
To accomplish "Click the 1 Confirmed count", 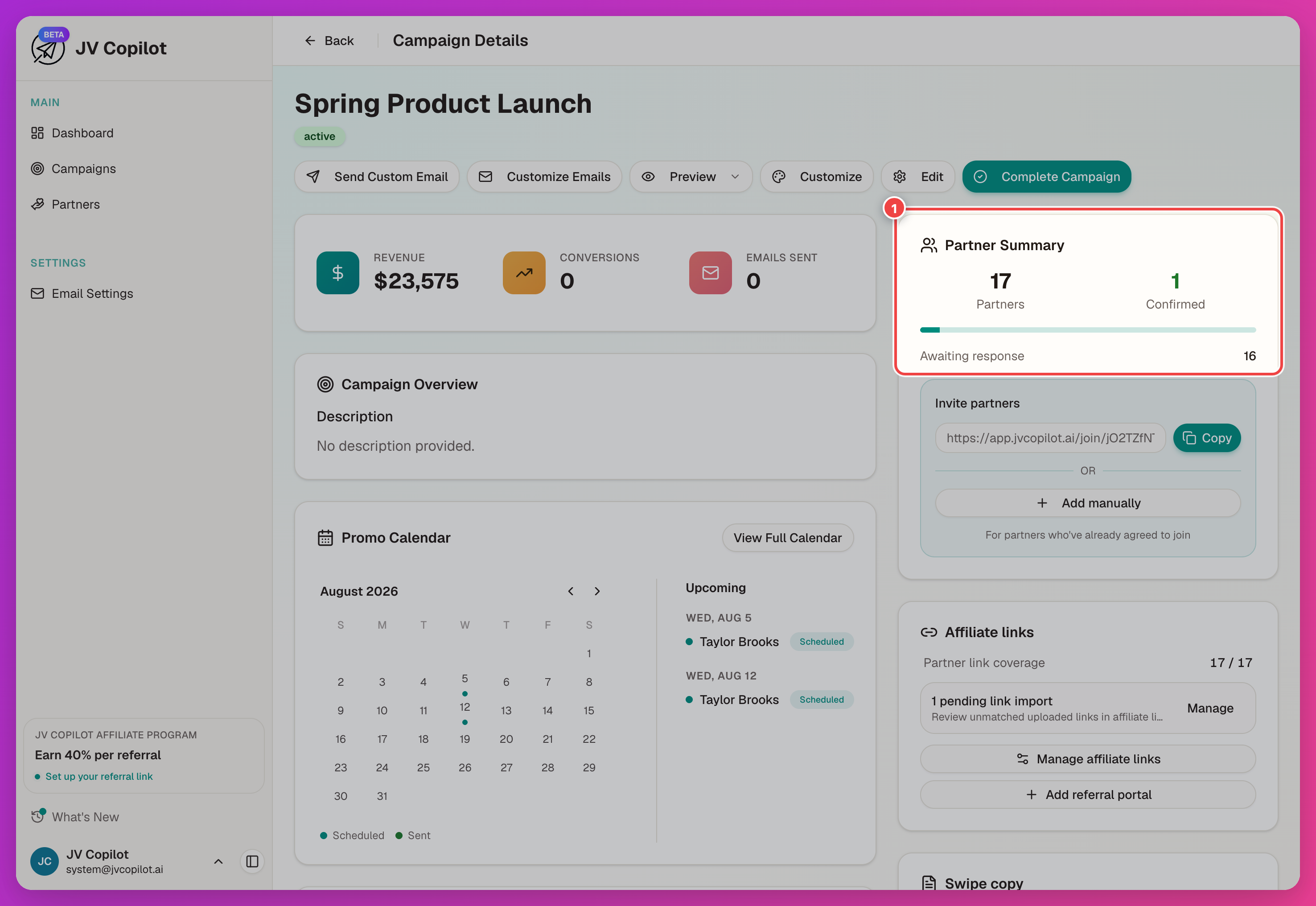I will [1175, 281].
